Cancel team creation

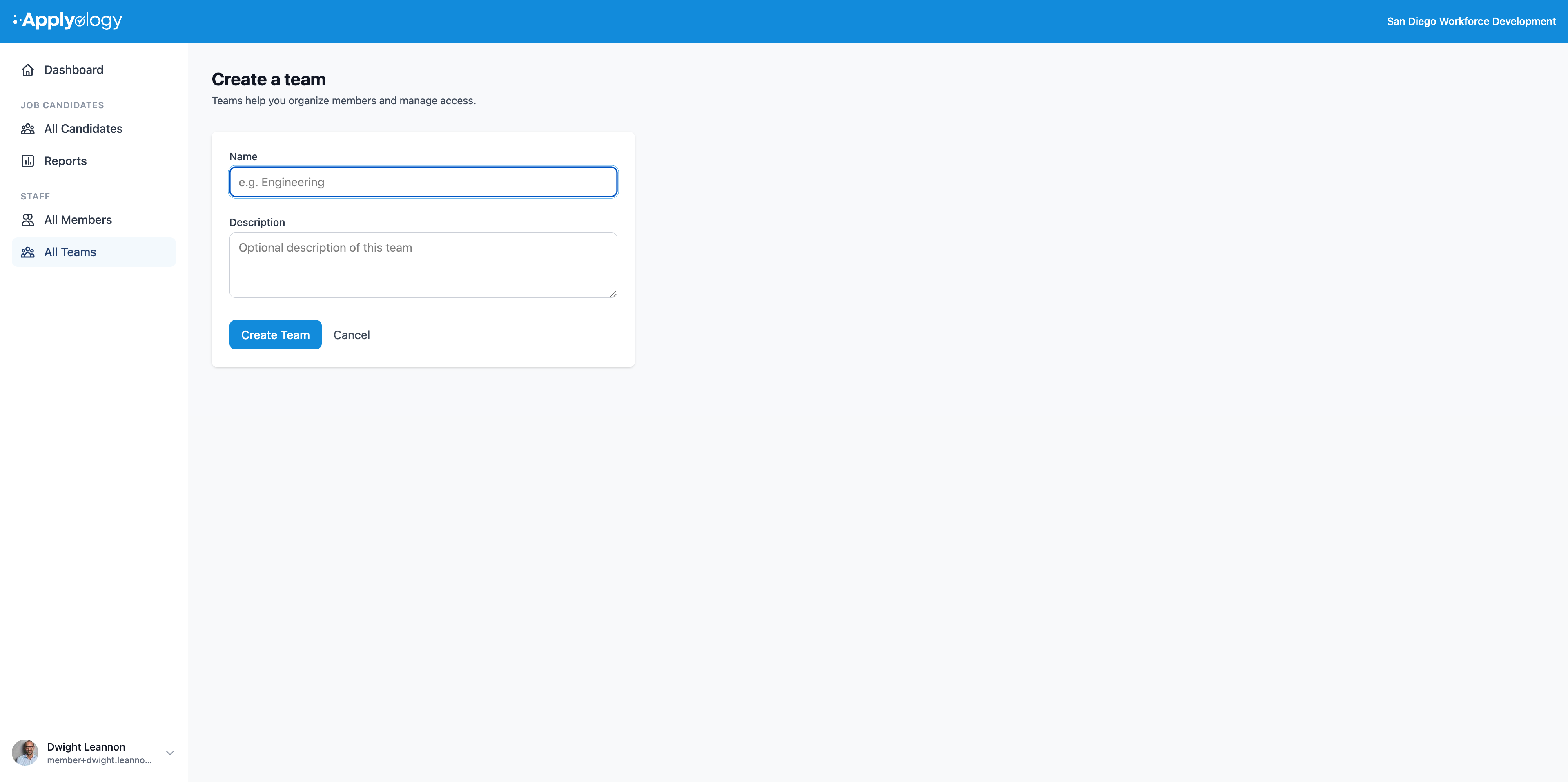tap(352, 335)
